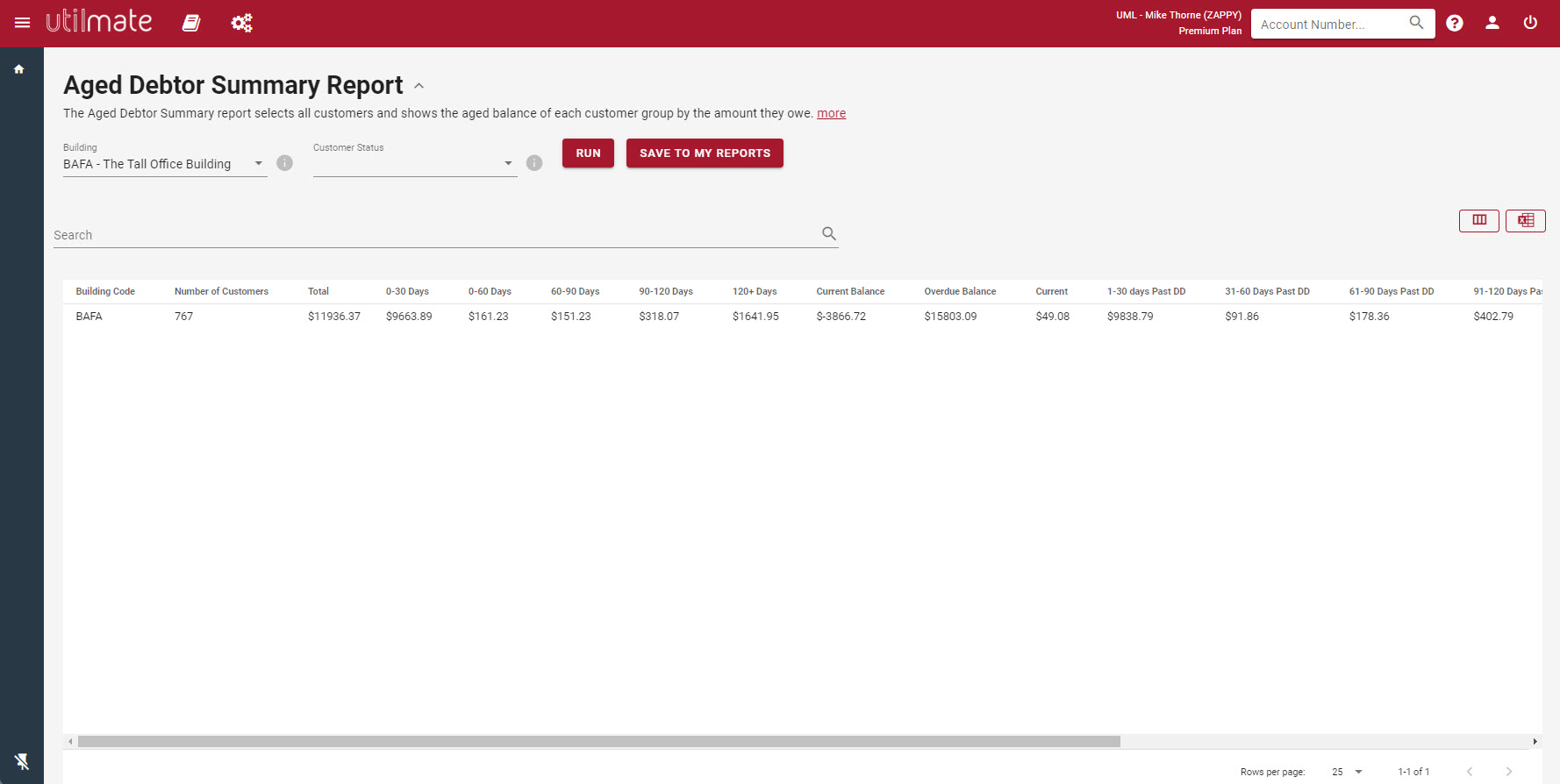Image resolution: width=1560 pixels, height=784 pixels.
Task: Sort by 0-30 Days column header
Action: 407,291
